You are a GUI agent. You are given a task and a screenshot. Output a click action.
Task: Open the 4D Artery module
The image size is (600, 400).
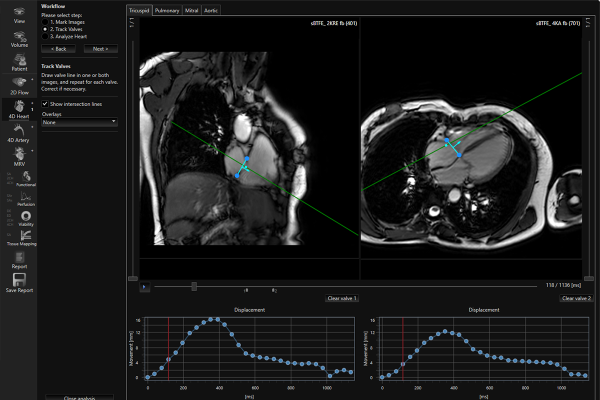point(18,133)
